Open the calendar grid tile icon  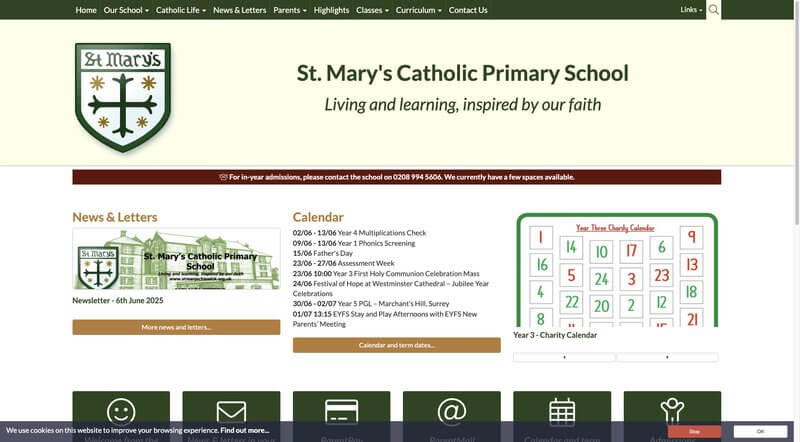coord(562,412)
